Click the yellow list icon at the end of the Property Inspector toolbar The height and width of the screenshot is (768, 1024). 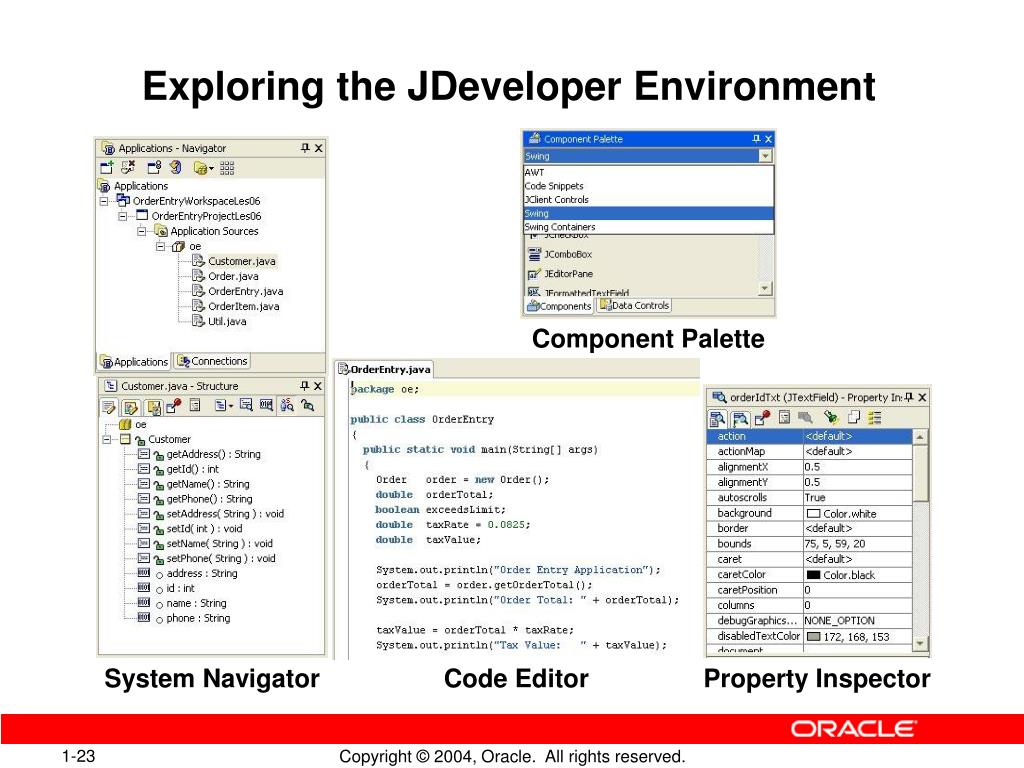[x=875, y=417]
